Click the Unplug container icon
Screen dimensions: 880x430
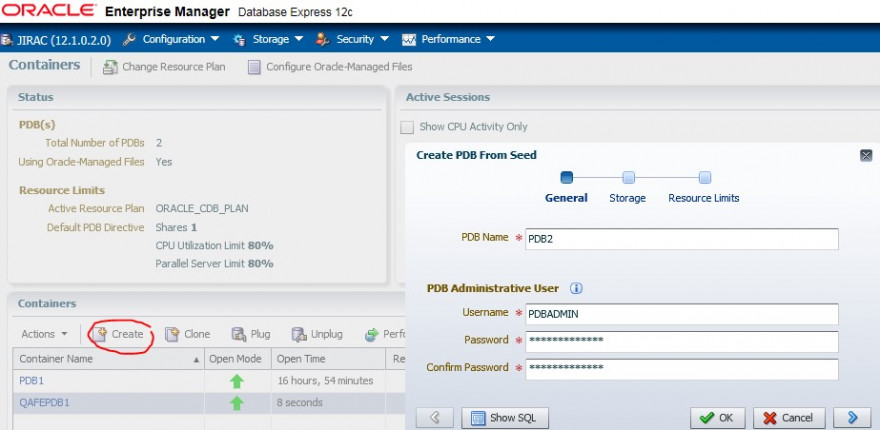299,335
